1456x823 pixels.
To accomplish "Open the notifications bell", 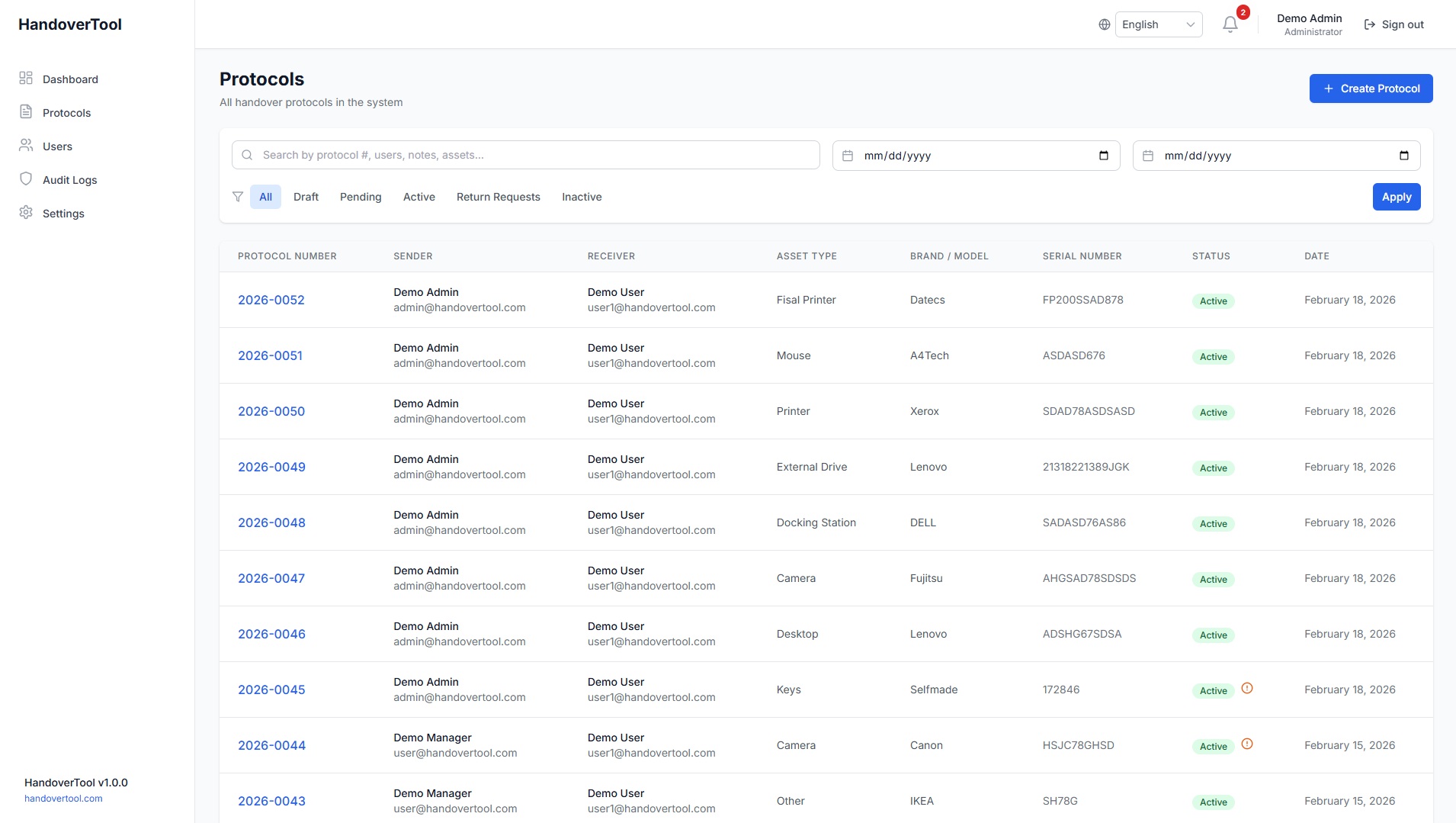I will click(1230, 24).
